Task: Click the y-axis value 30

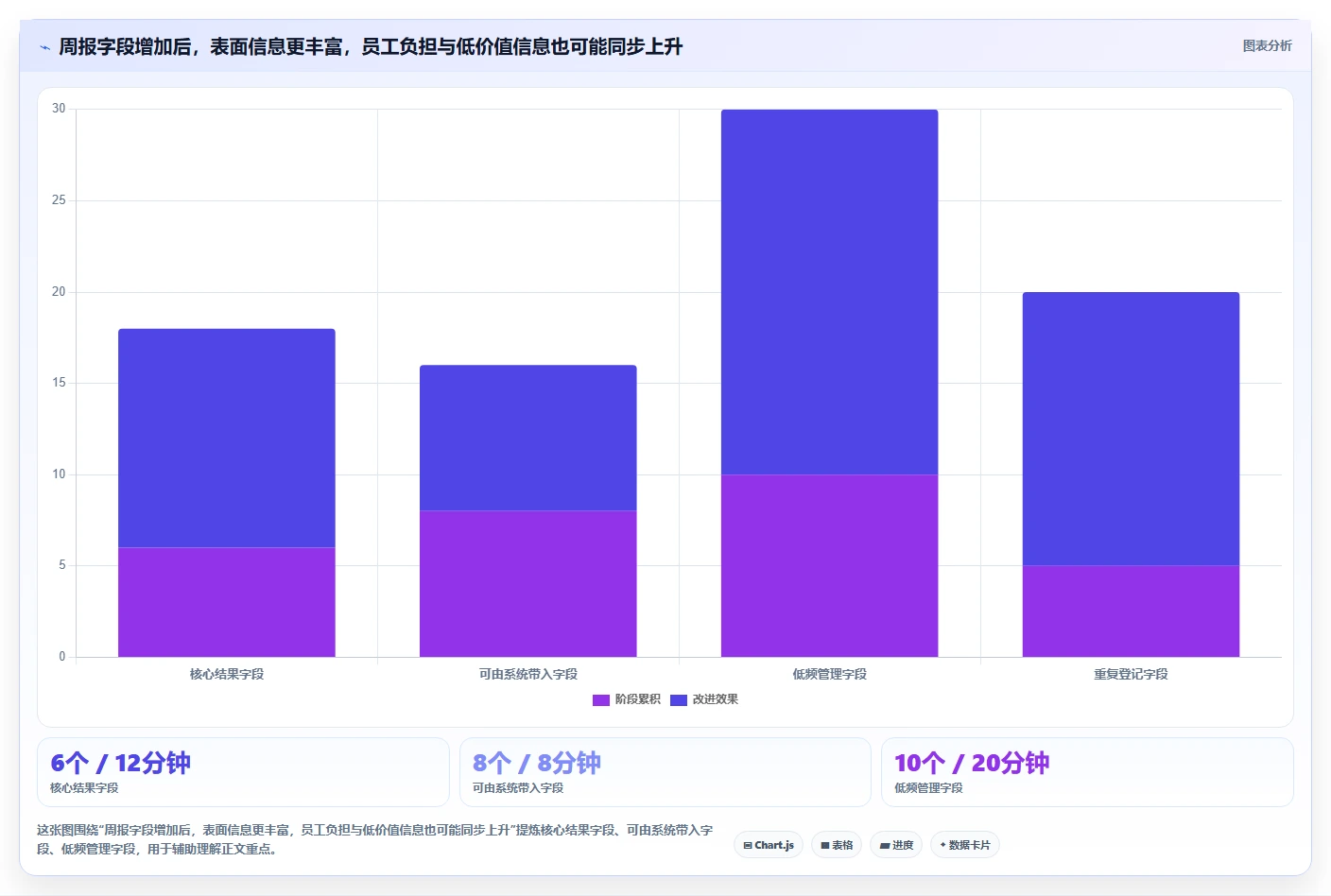Action: (59, 109)
